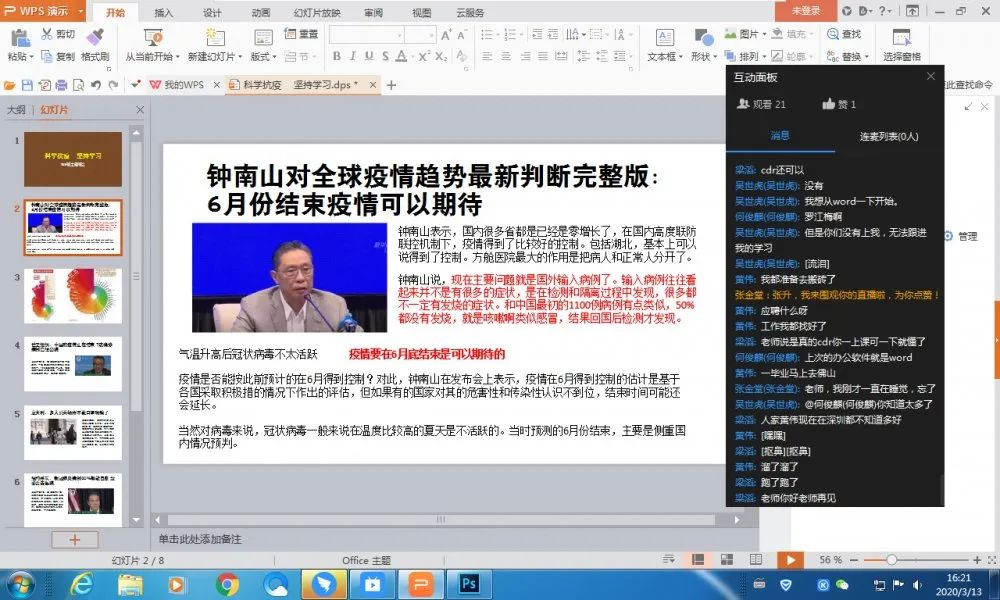Click the Format Painter (格式刷) icon
This screenshot has width=1000, height=600.
tap(95, 38)
